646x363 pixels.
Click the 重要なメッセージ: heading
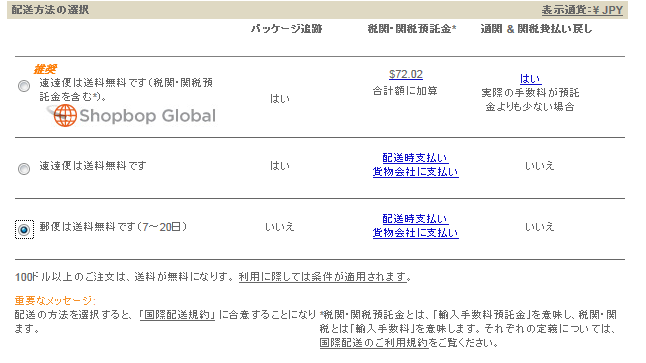click(x=55, y=300)
